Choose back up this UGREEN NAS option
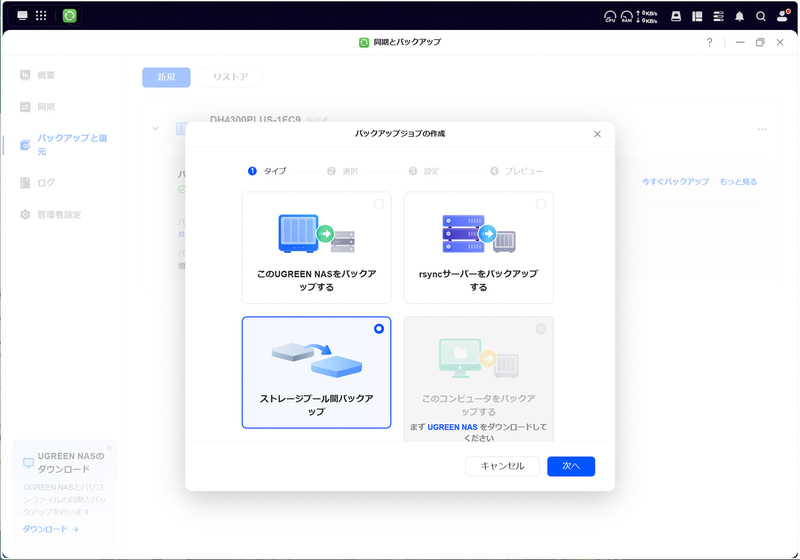 [316, 247]
